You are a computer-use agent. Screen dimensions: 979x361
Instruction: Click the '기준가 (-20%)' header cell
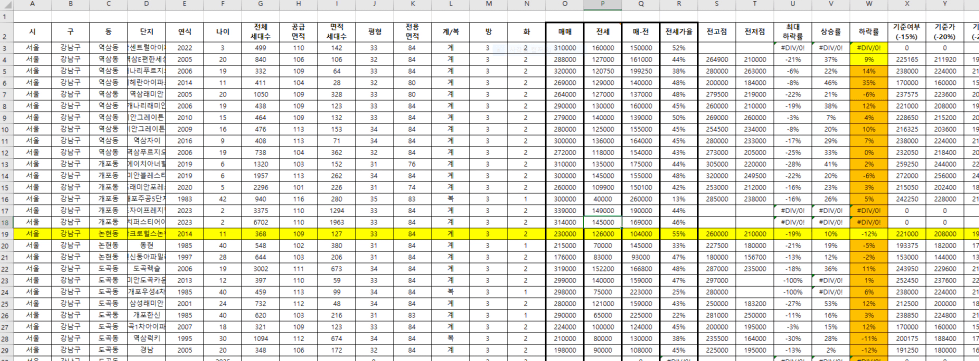coord(945,32)
